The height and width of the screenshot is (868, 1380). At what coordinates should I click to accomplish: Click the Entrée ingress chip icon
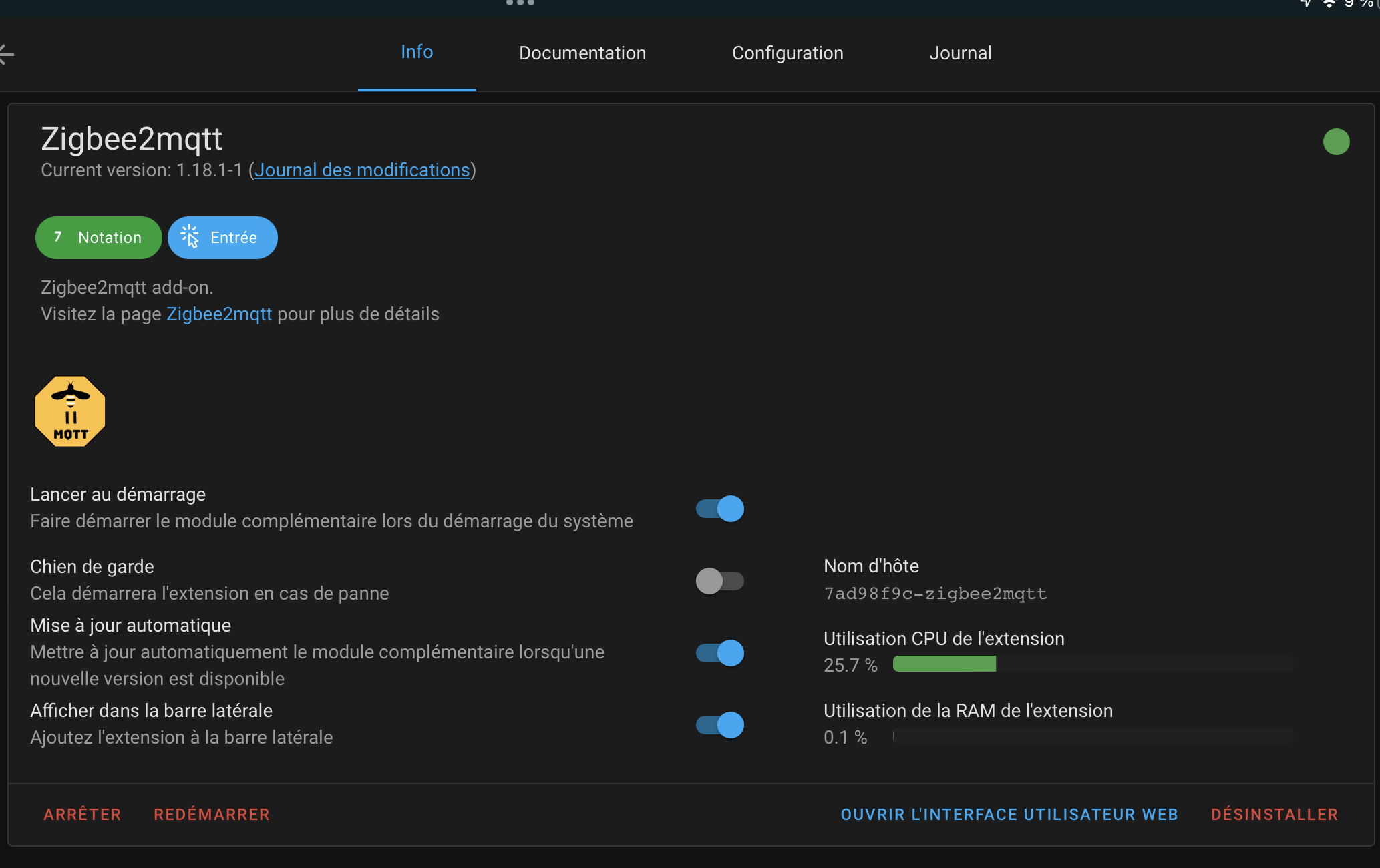coord(190,237)
